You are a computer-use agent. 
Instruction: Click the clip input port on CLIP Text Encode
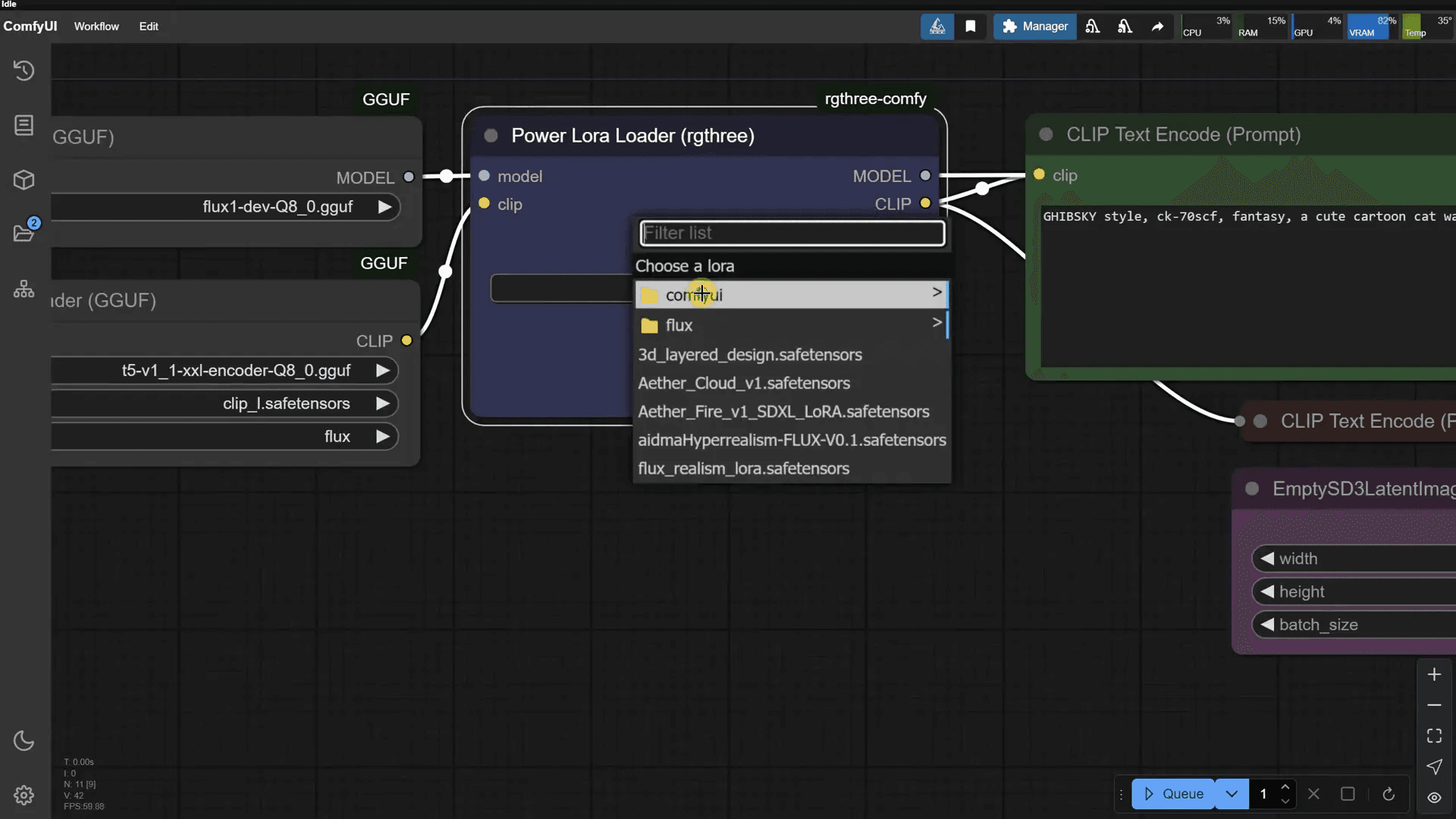[x=1039, y=174]
